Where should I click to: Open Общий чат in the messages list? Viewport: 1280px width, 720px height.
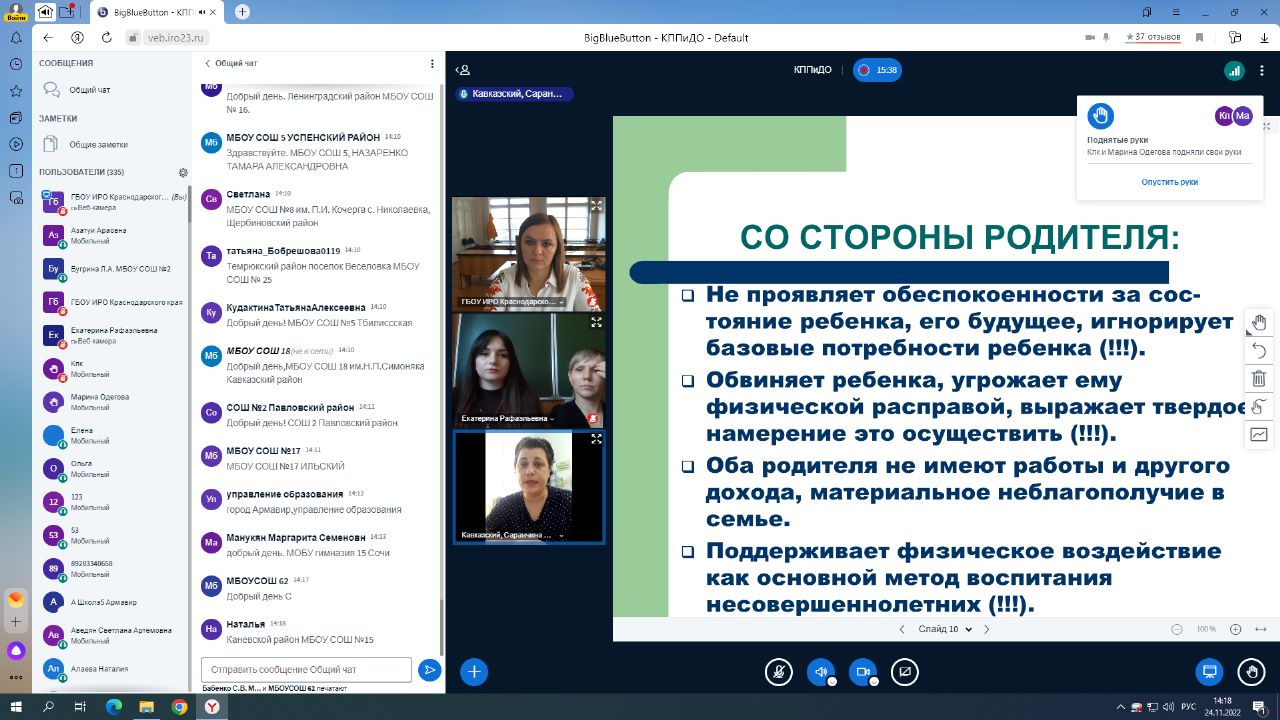pyautogui.click(x=89, y=90)
